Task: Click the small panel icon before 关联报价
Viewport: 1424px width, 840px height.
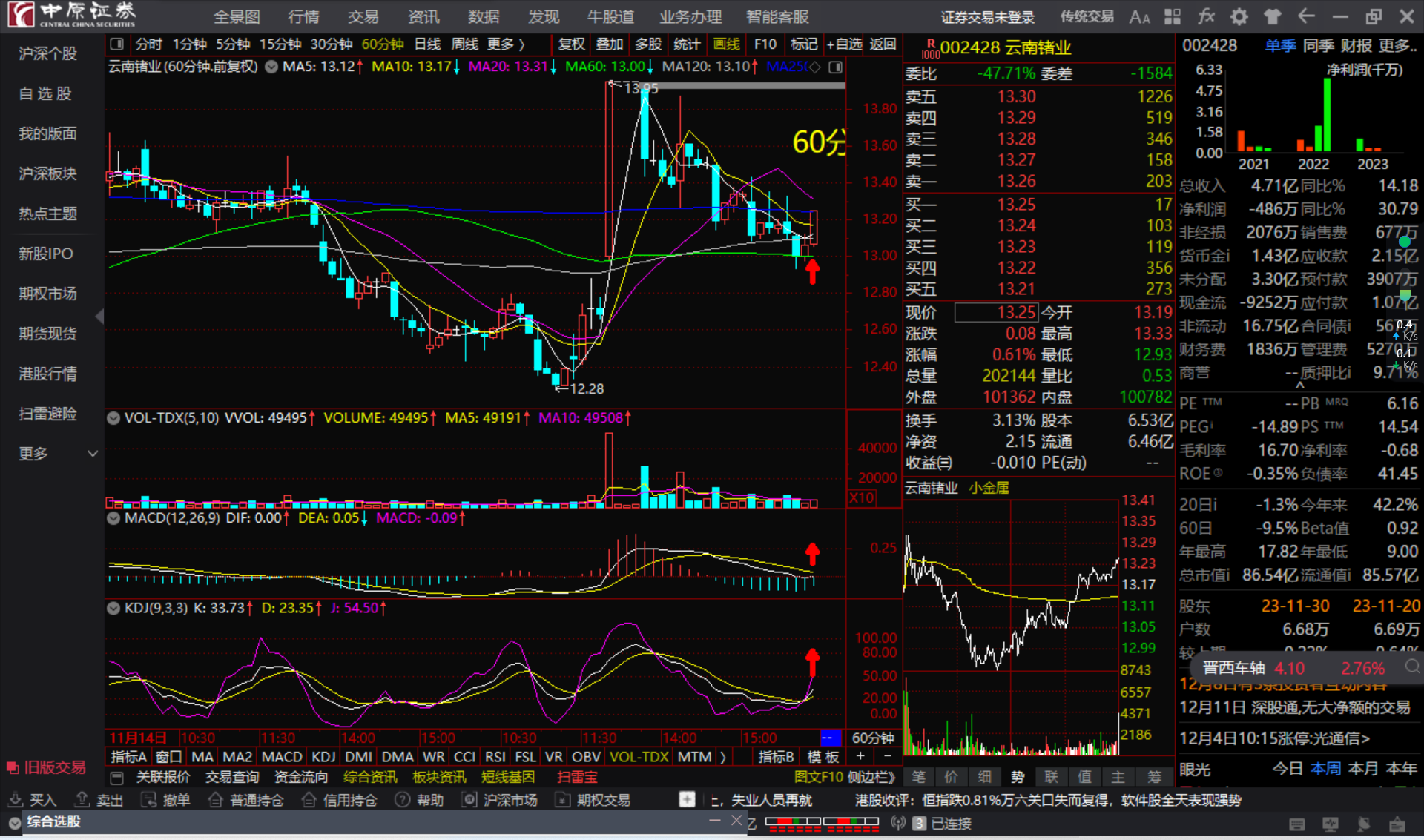Action: [116, 778]
